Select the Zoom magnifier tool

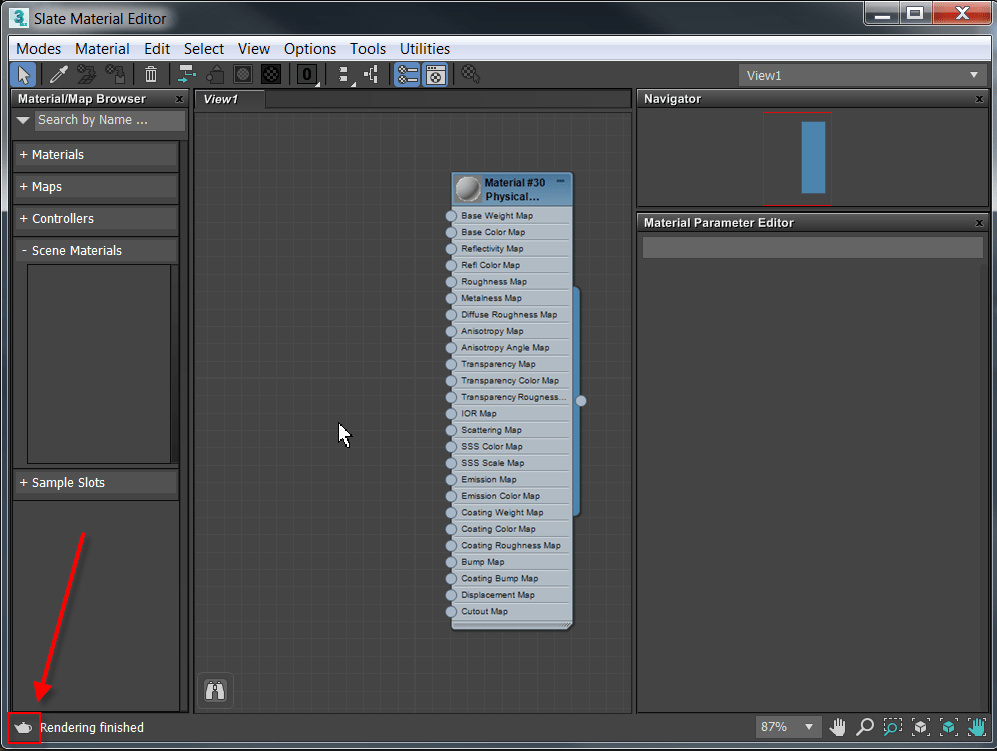click(x=865, y=727)
